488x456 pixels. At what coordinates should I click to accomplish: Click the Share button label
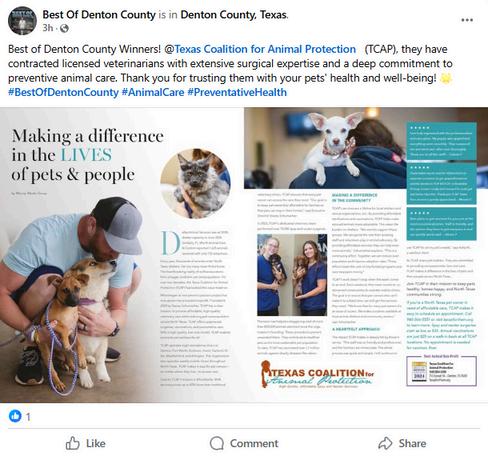pyautogui.click(x=412, y=443)
